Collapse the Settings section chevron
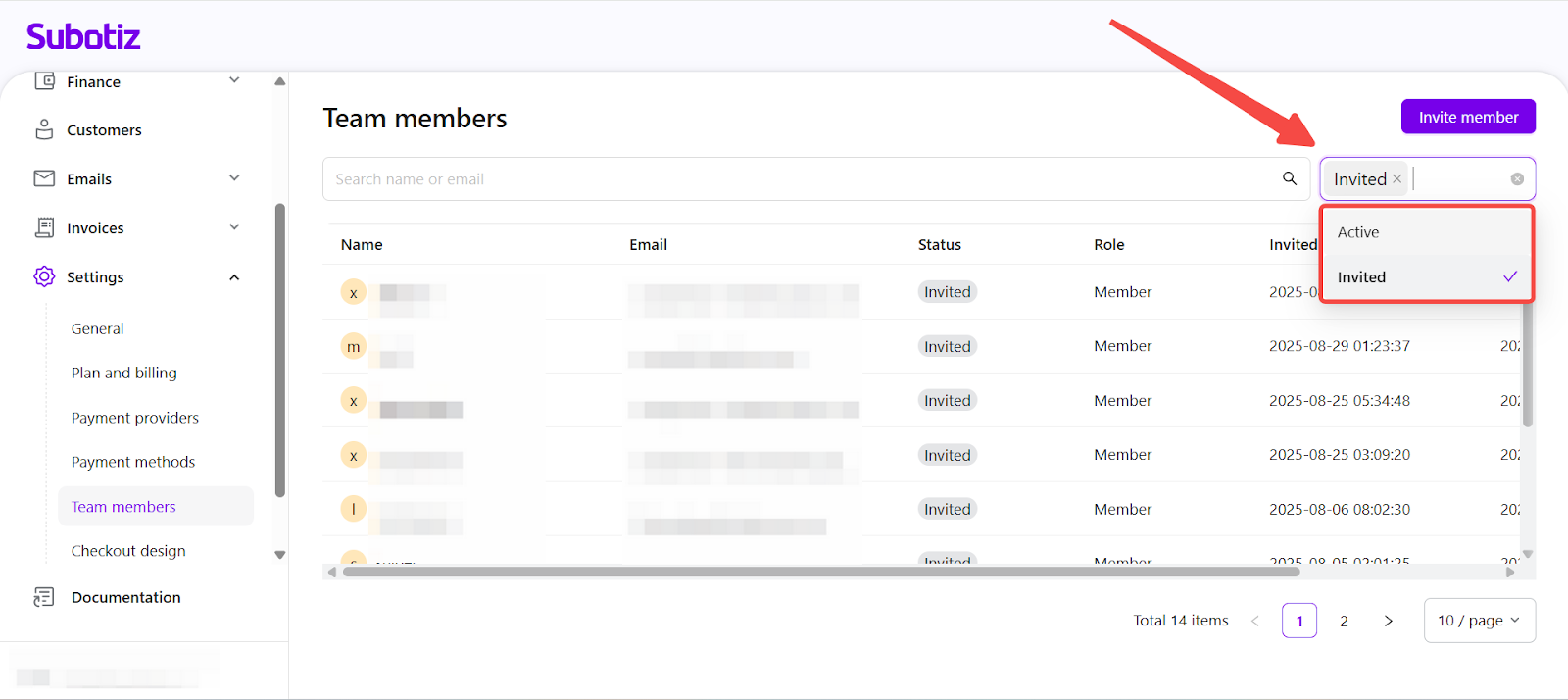 [x=234, y=277]
